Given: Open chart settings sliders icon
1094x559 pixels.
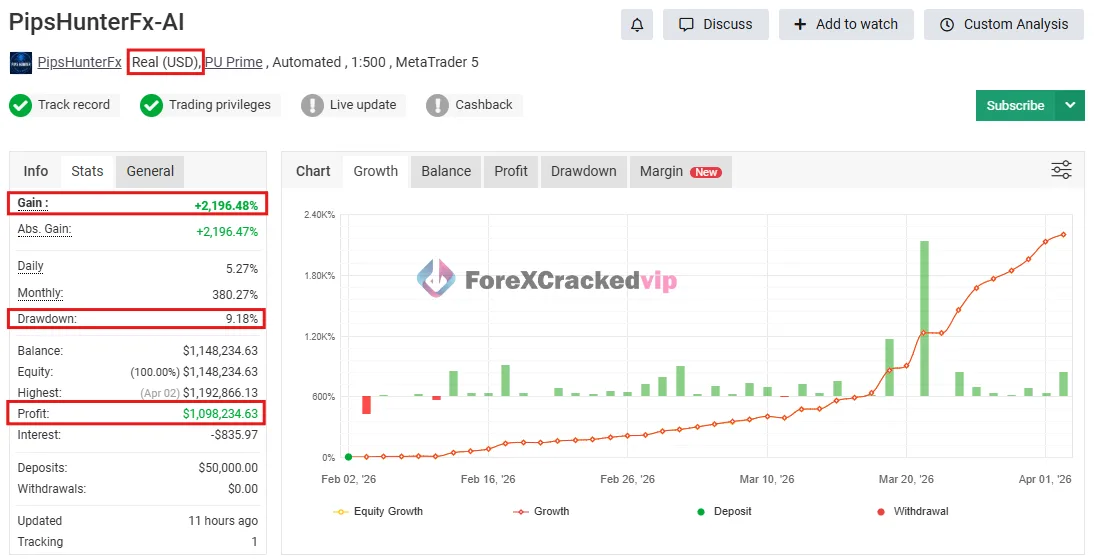Looking at the screenshot, I should tap(1061, 170).
